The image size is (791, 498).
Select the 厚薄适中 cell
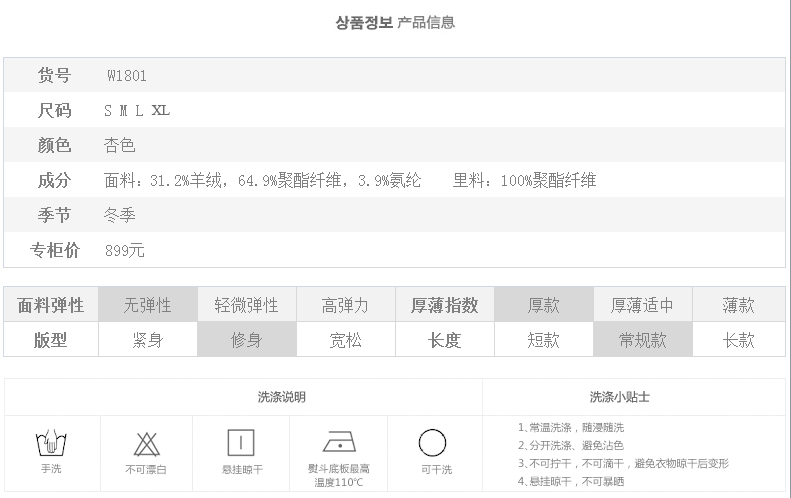[643, 304]
